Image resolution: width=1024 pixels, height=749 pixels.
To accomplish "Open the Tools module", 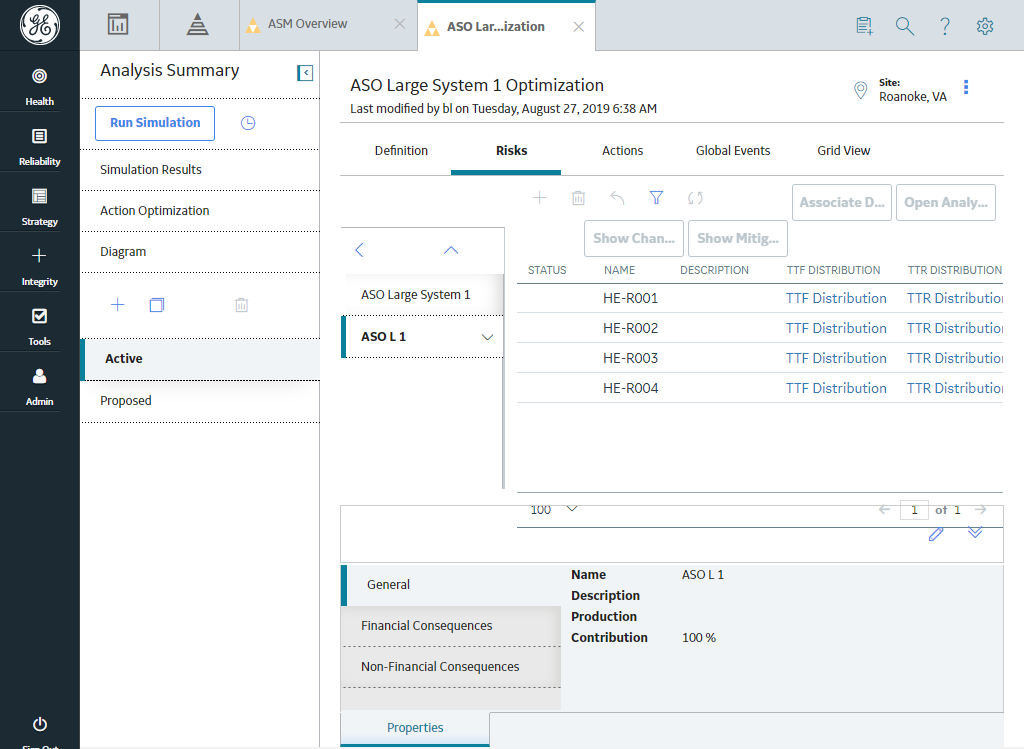I will (39, 327).
